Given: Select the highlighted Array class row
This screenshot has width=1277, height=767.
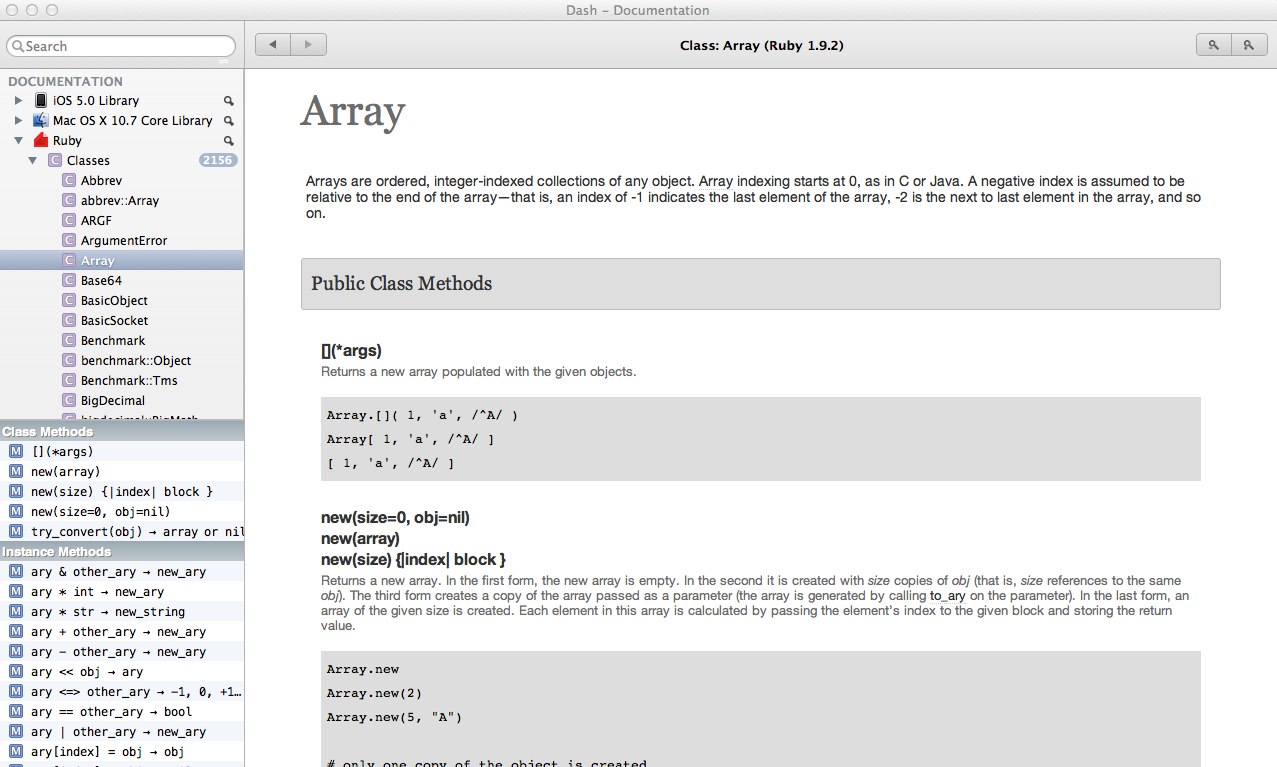Looking at the screenshot, I should coord(122,260).
